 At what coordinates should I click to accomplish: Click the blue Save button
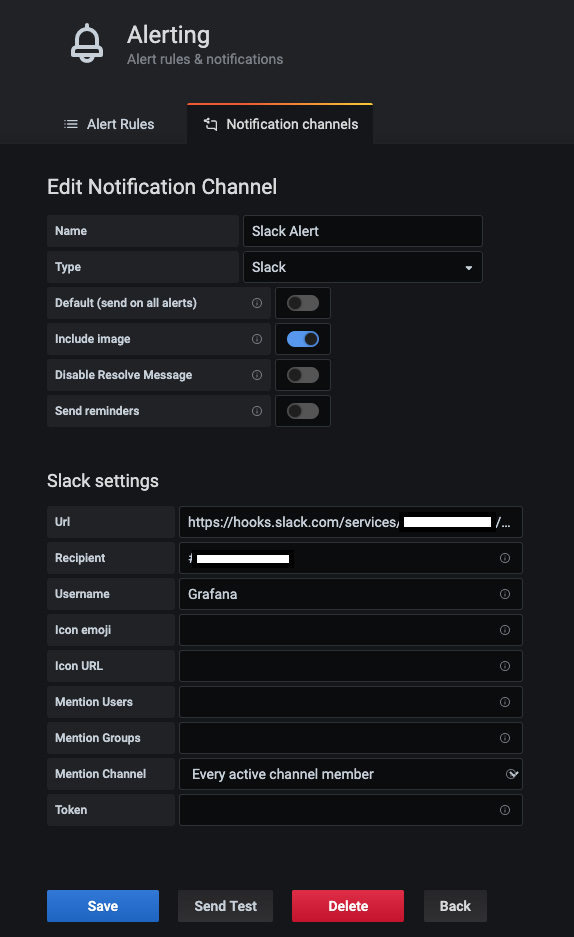[103, 906]
